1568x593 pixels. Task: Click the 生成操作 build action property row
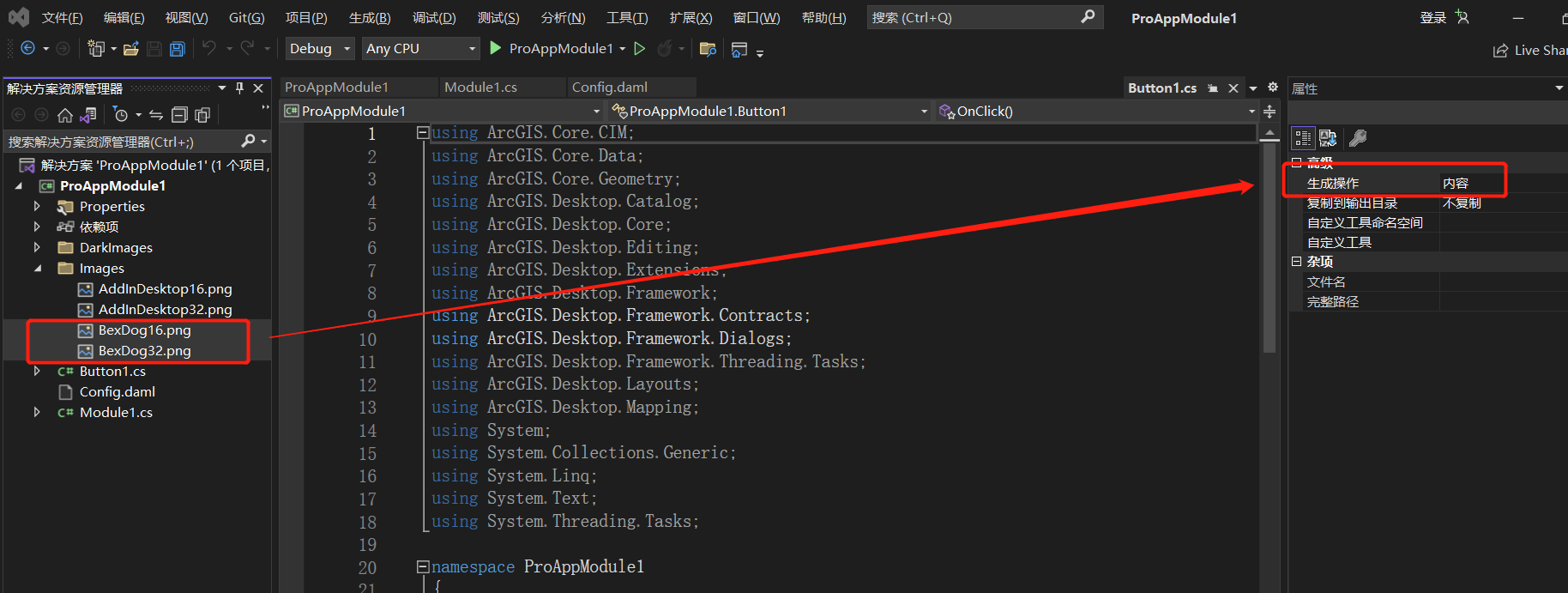pos(1428,183)
